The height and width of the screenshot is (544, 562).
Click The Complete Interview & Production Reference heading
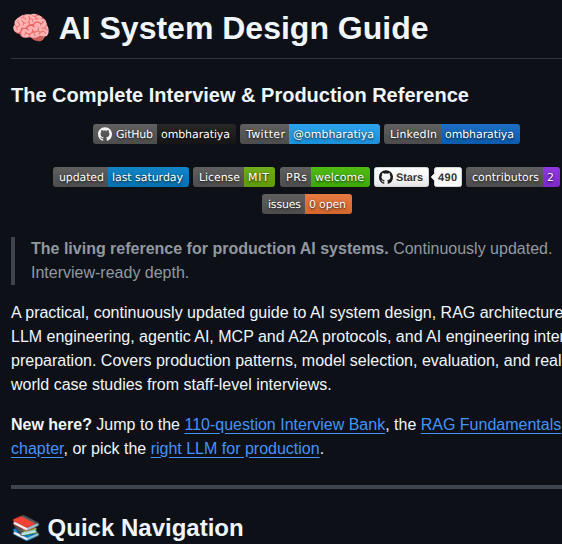click(x=240, y=95)
